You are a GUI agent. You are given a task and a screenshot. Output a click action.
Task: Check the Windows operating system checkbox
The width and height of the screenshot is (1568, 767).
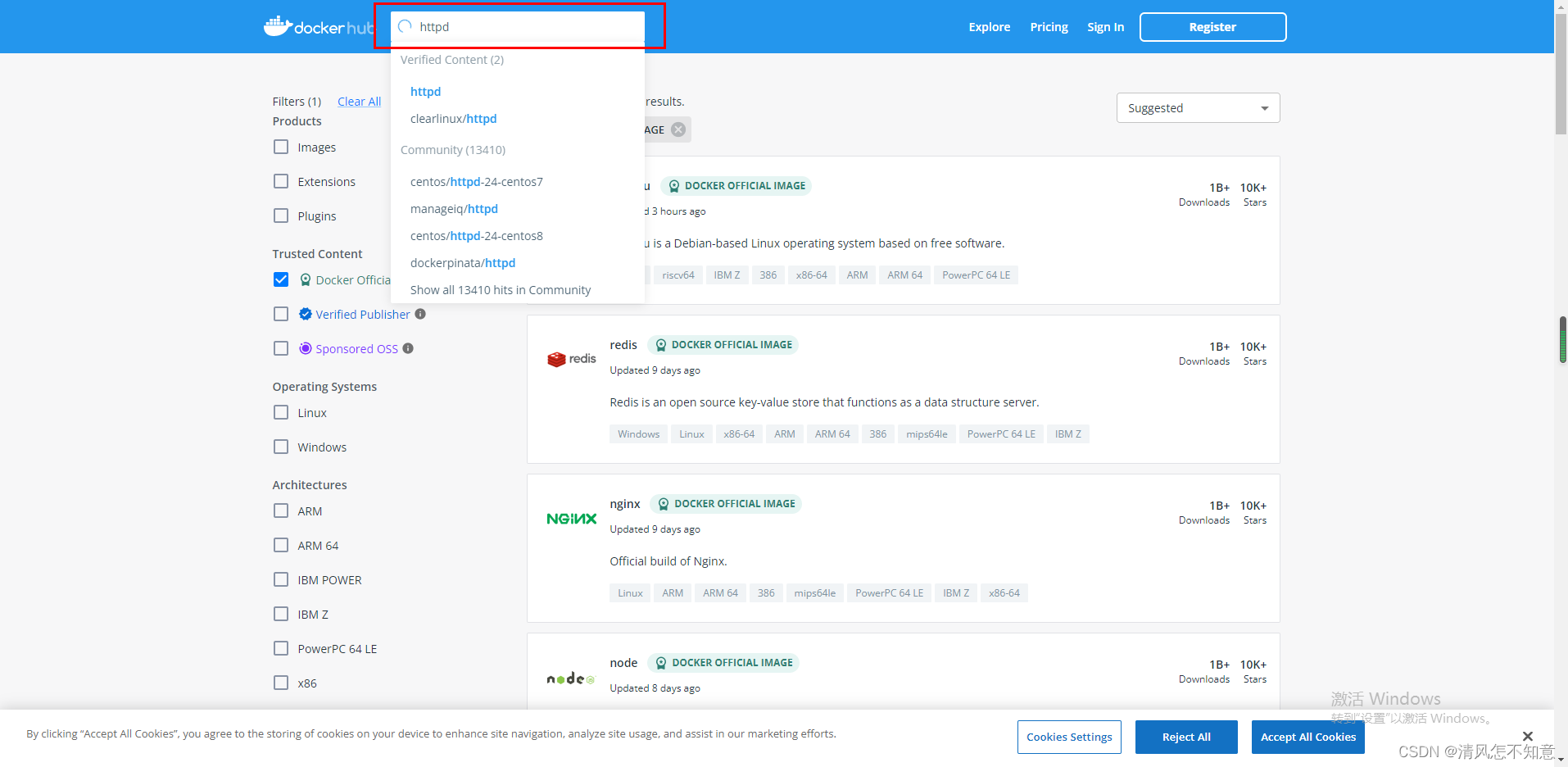pyautogui.click(x=281, y=447)
